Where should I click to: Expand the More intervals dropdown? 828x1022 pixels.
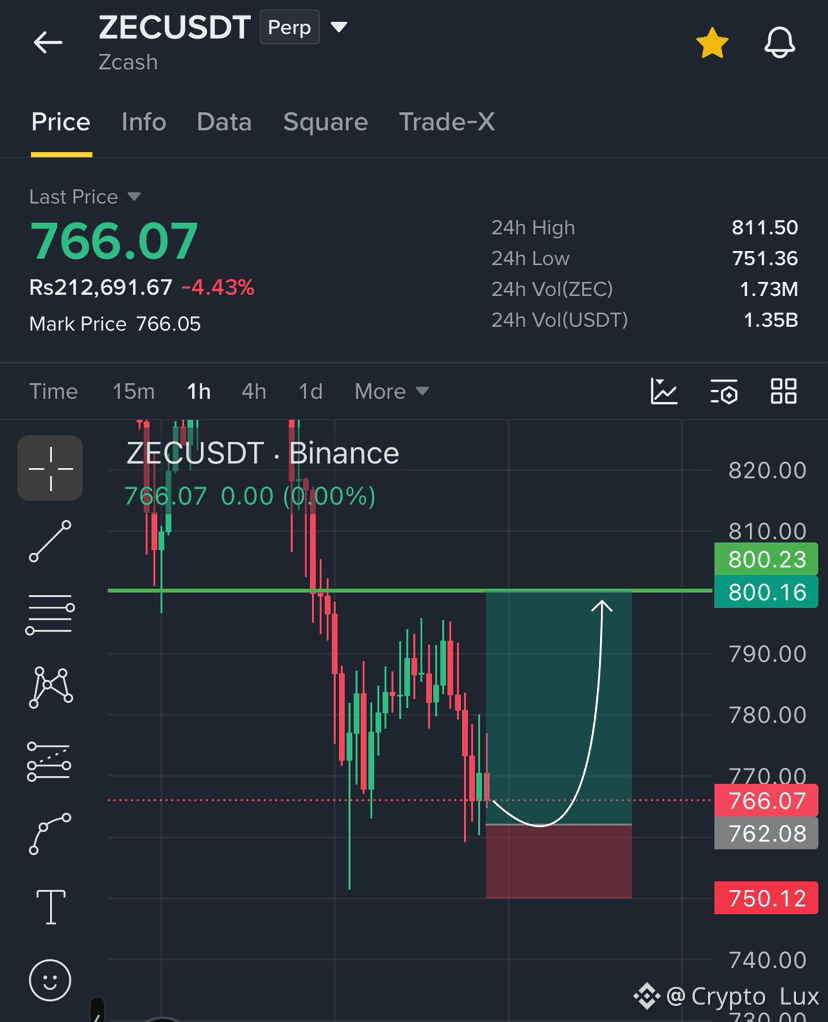pos(392,391)
